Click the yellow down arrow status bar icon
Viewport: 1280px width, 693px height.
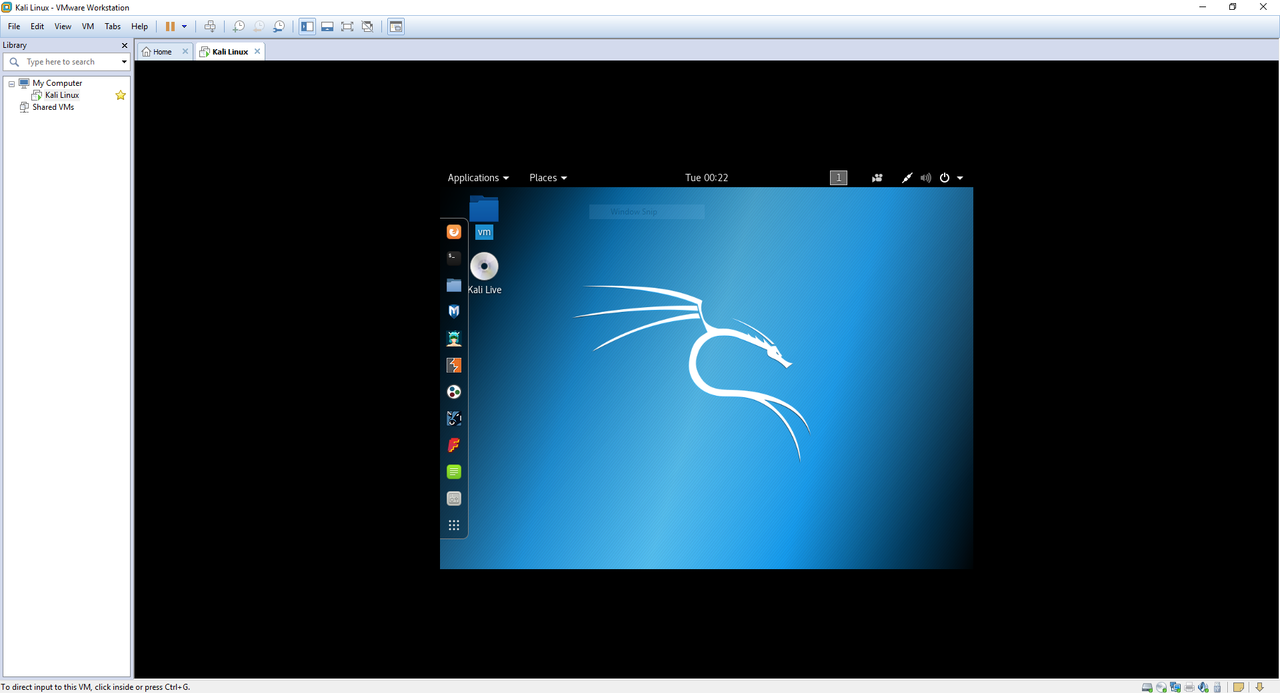[x=1260, y=687]
